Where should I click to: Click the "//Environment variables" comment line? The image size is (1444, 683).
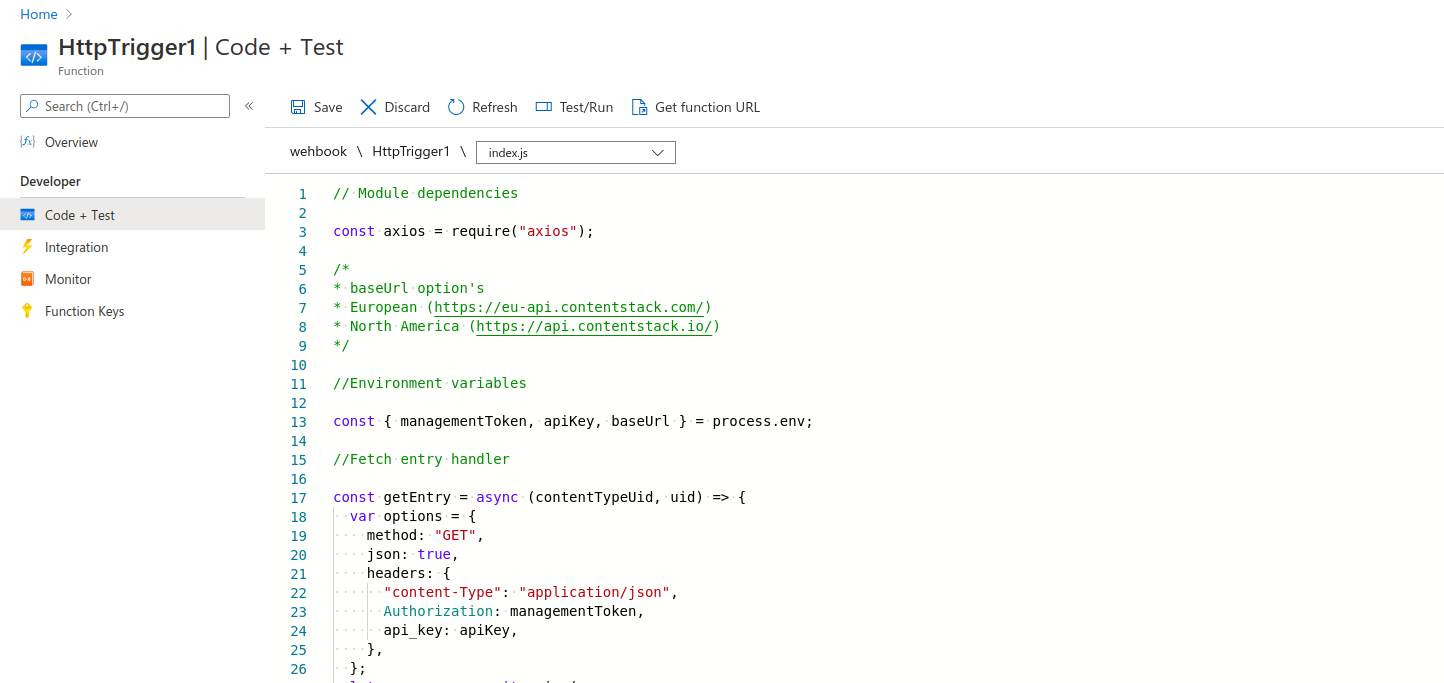click(x=430, y=383)
